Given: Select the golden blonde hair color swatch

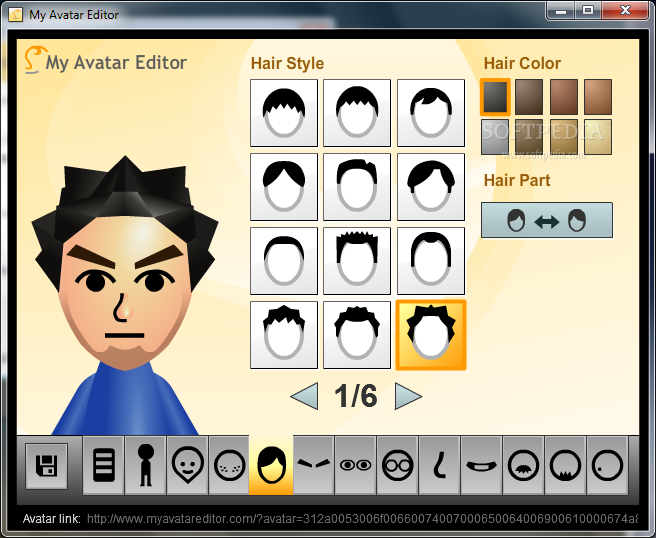Looking at the screenshot, I should coord(564,137).
